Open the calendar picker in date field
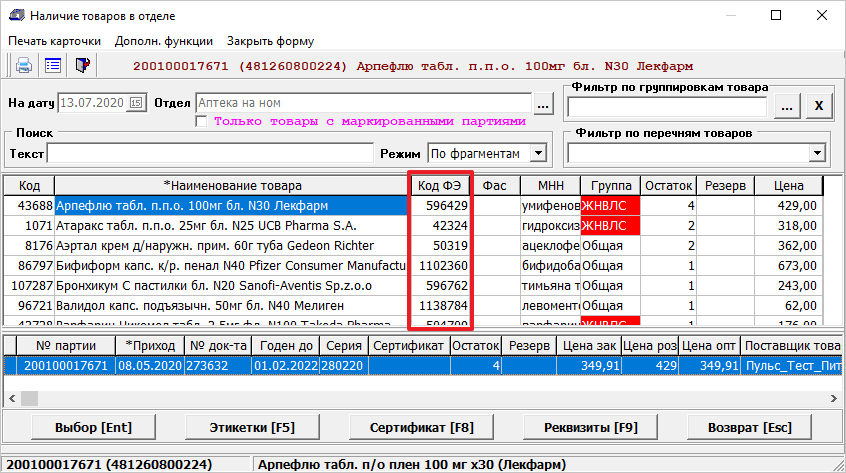 pos(136,103)
